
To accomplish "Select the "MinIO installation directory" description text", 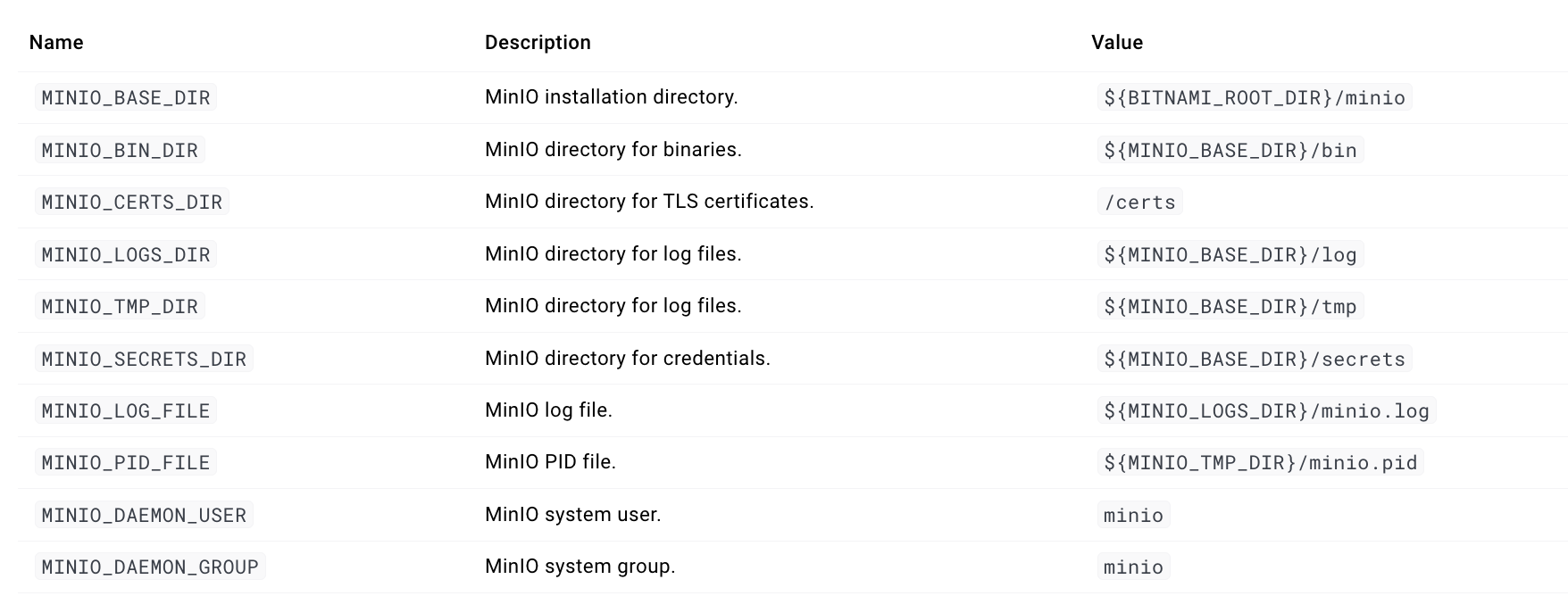I will [x=611, y=97].
